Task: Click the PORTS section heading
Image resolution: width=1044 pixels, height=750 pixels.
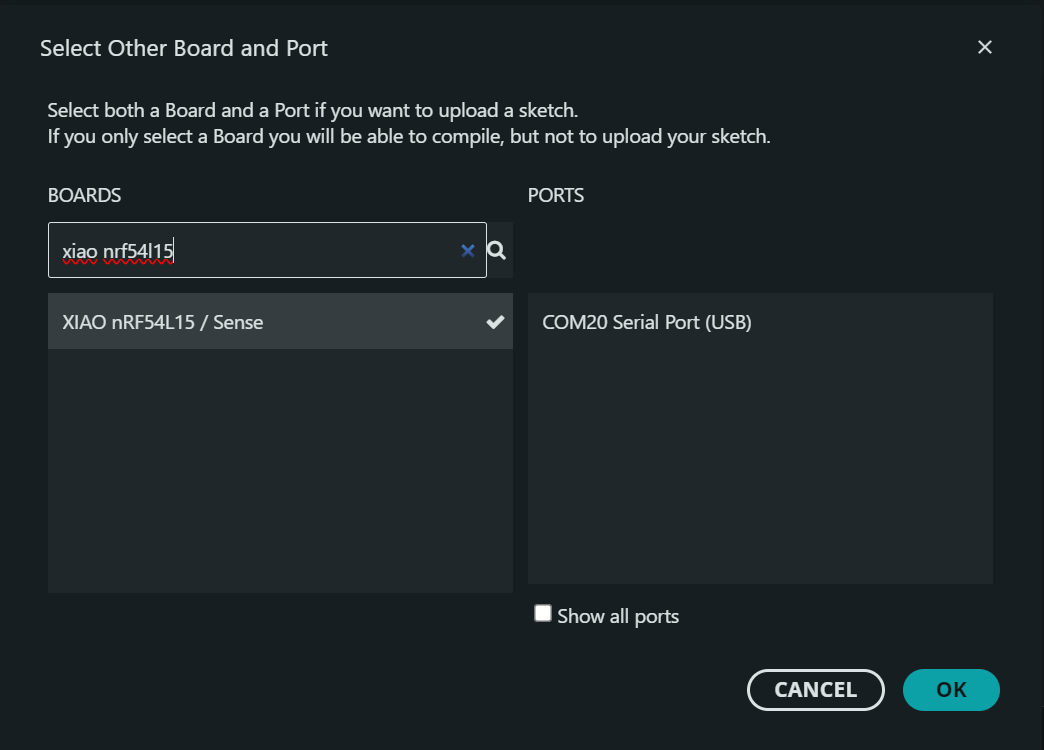Action: click(x=556, y=195)
